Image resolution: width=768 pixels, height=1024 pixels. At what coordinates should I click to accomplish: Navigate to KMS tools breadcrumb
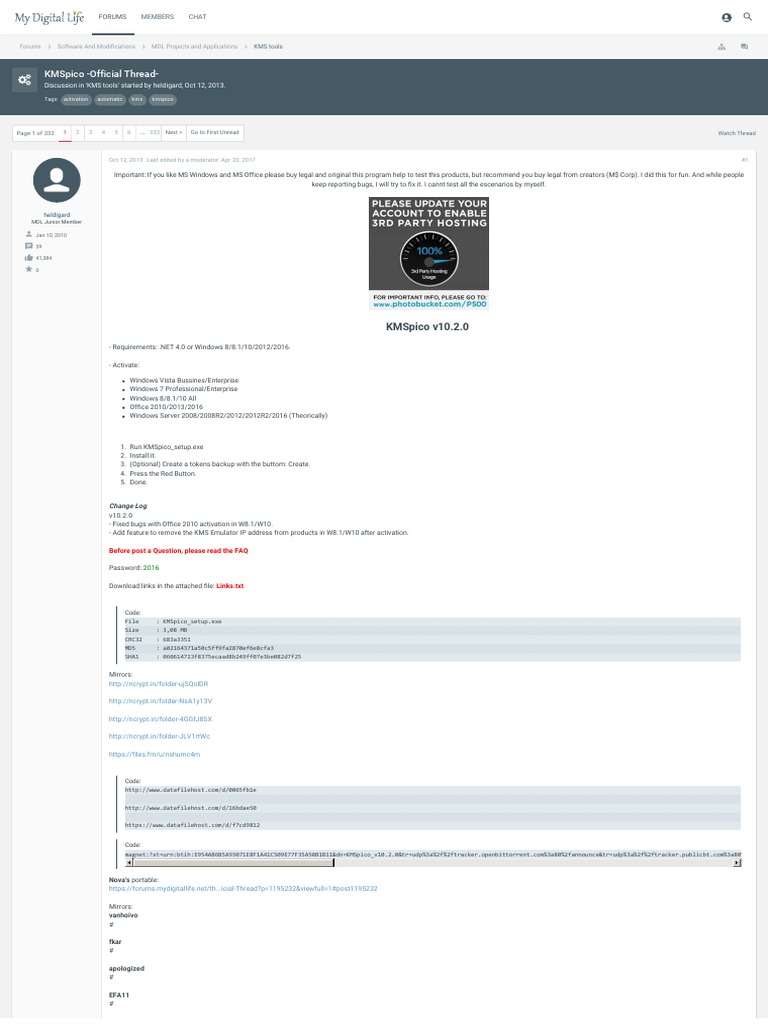point(268,46)
